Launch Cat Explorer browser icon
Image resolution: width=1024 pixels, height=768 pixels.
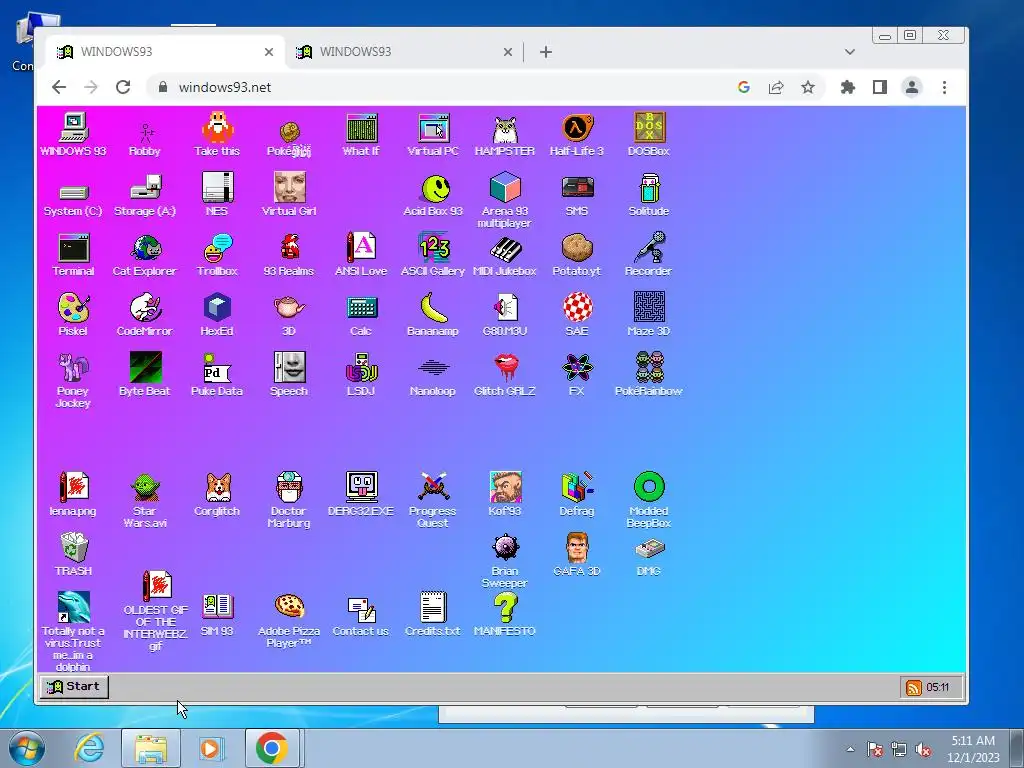pyautogui.click(x=146, y=248)
